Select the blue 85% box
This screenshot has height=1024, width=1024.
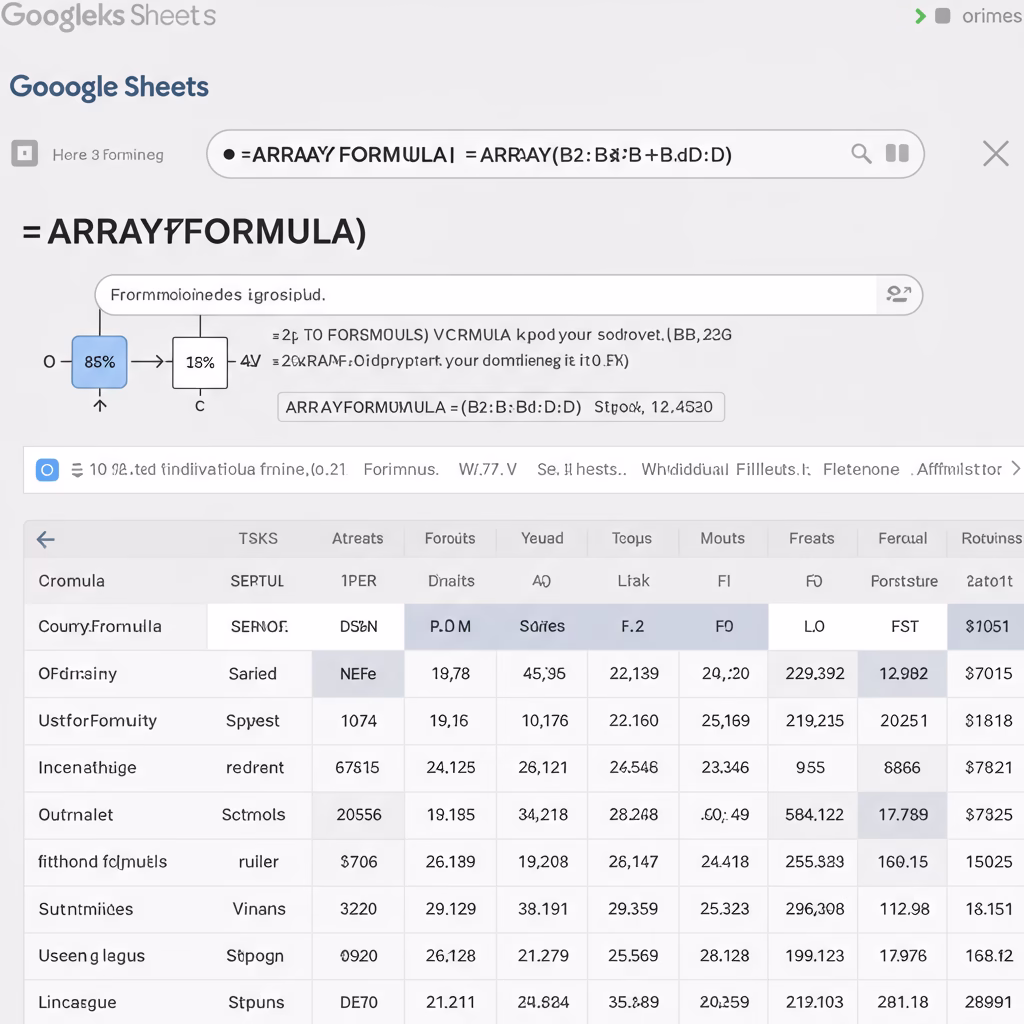click(99, 362)
